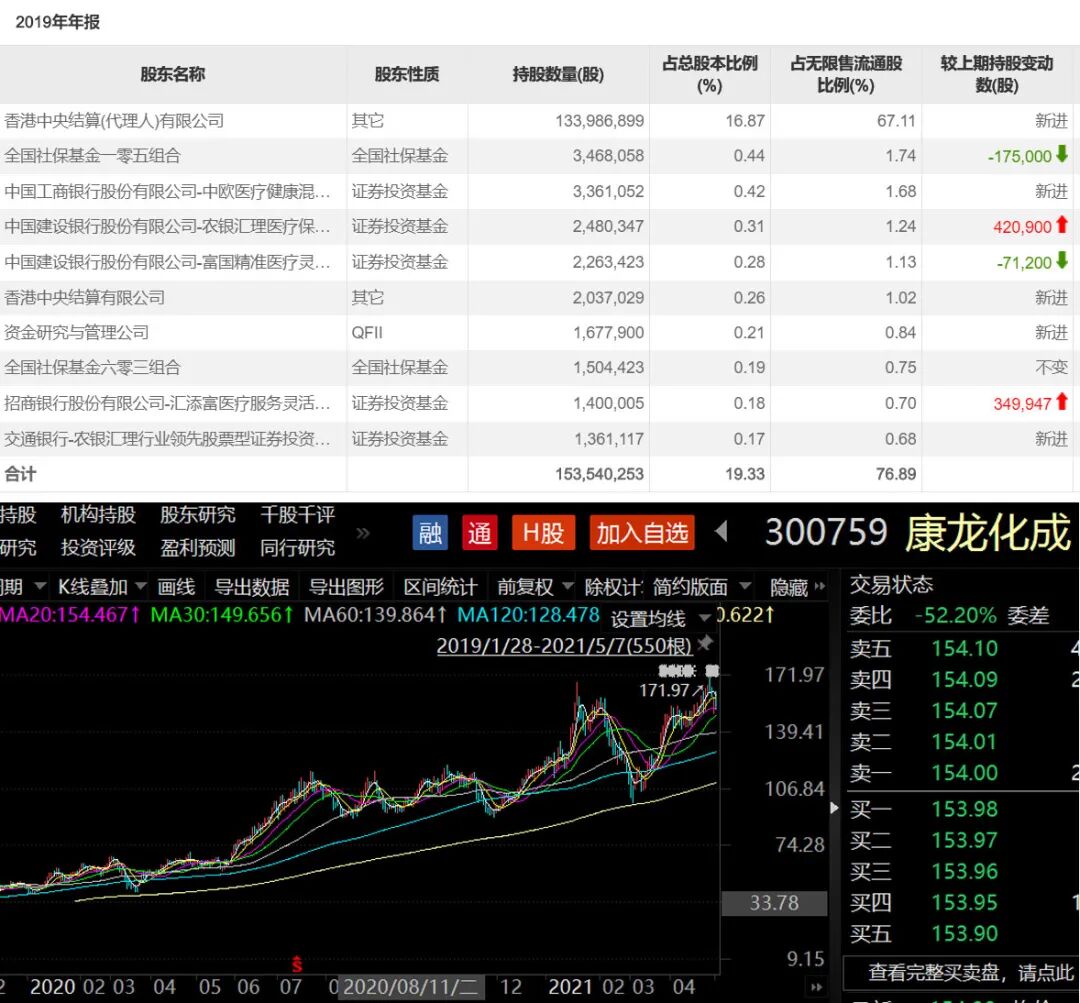
Task: Click the 较上期持股变动数(股) column header
Action: pos(997,74)
